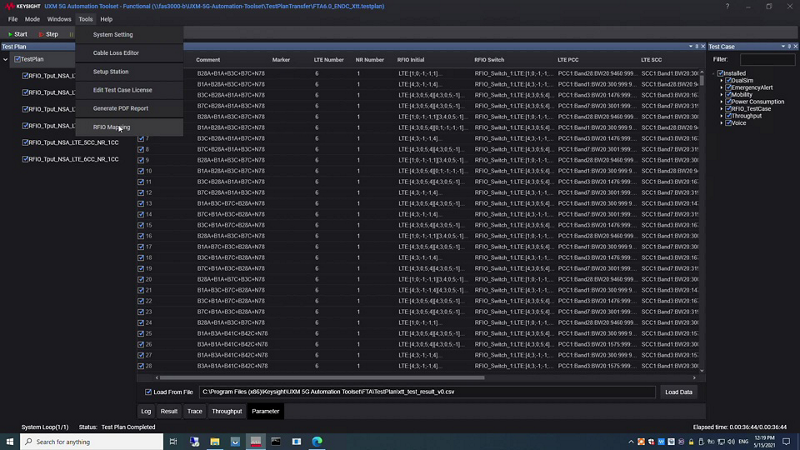The width and height of the screenshot is (800, 450).
Task: Click the Search for anything box
Action: (x=92, y=441)
